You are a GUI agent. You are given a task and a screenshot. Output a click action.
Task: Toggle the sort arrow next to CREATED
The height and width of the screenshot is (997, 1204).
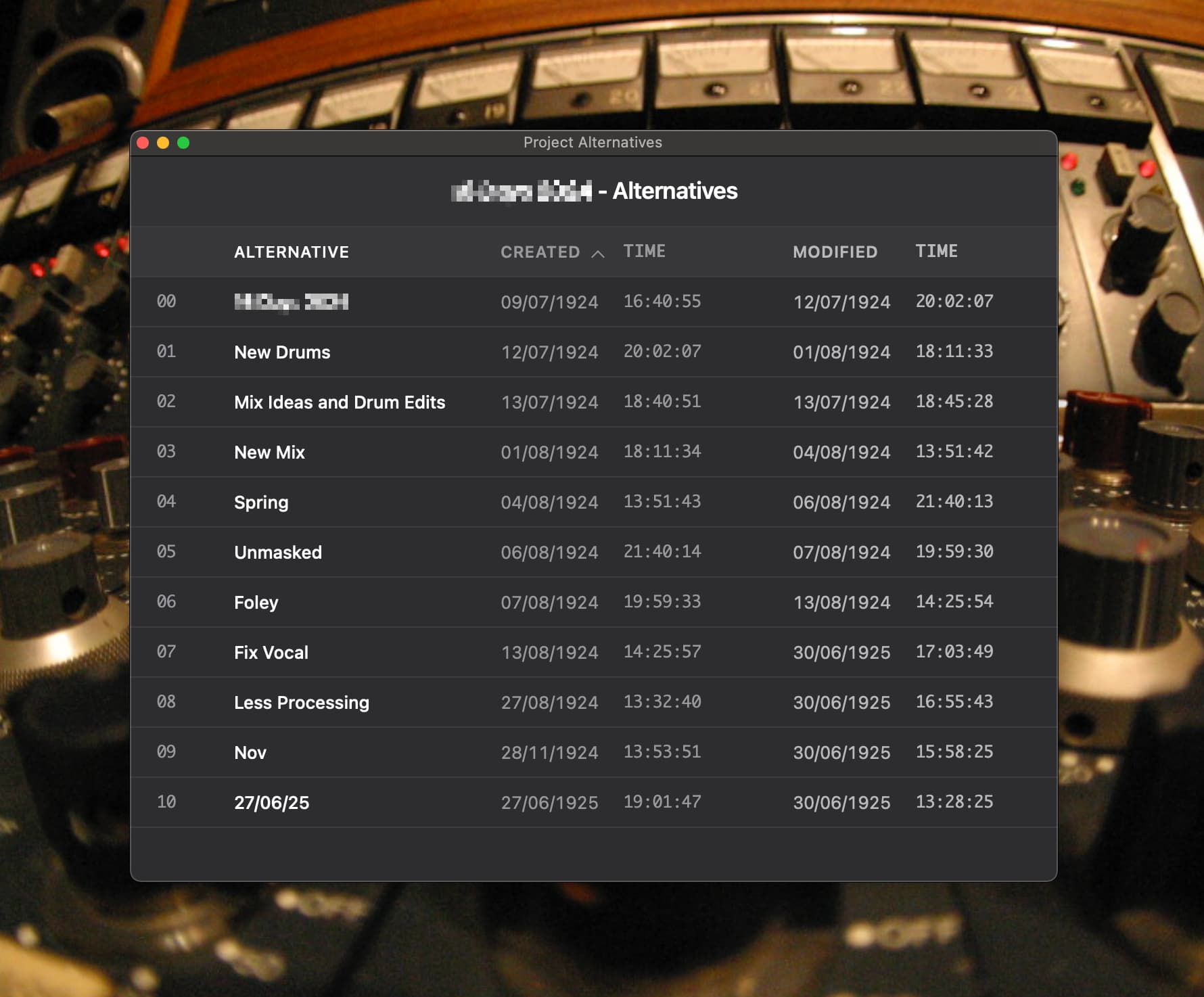coord(598,254)
